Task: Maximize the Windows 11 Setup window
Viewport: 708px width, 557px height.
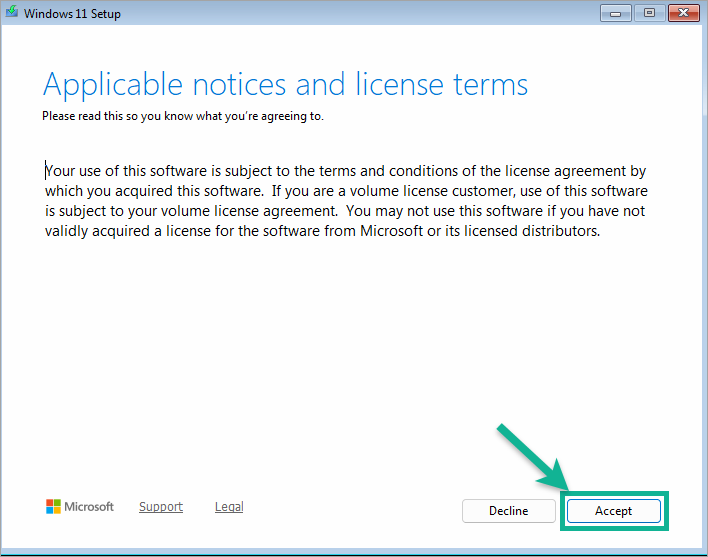Action: (x=649, y=14)
